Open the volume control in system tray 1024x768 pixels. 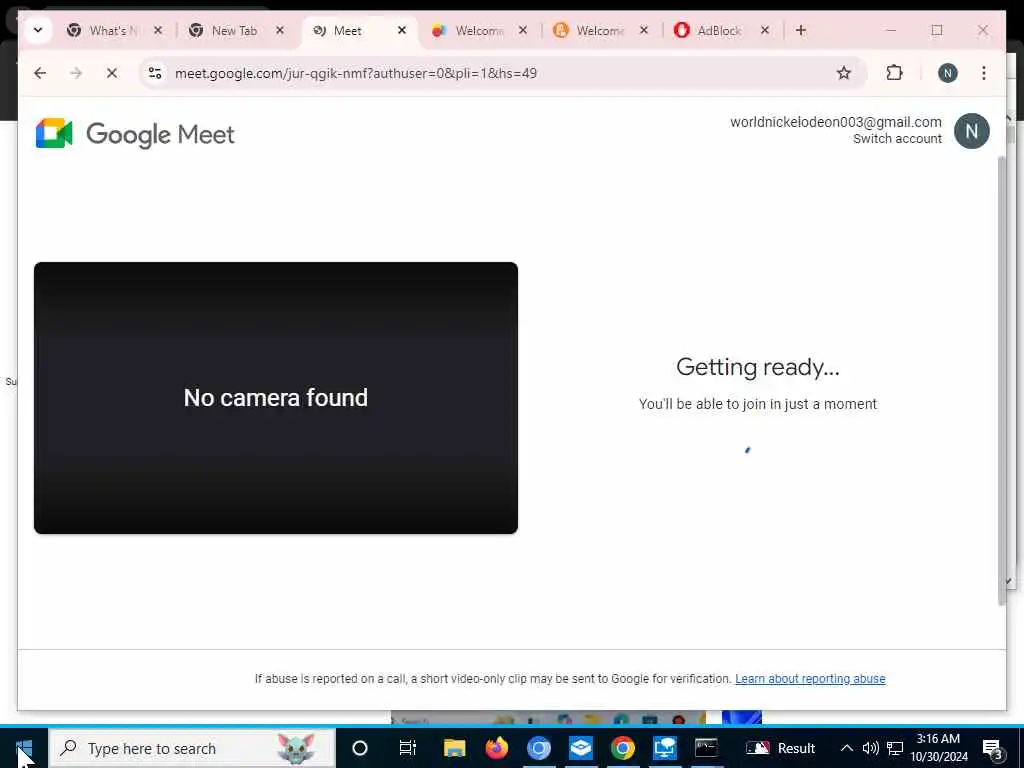click(870, 748)
